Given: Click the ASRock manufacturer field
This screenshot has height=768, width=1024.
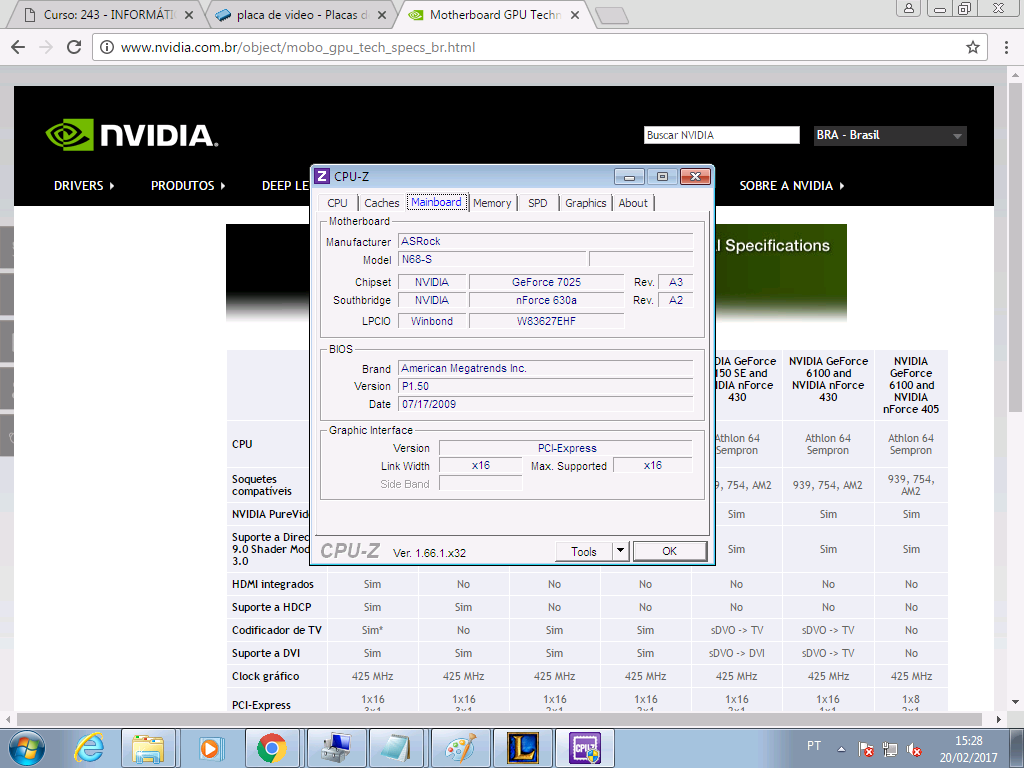Looking at the screenshot, I should pyautogui.click(x=545, y=242).
